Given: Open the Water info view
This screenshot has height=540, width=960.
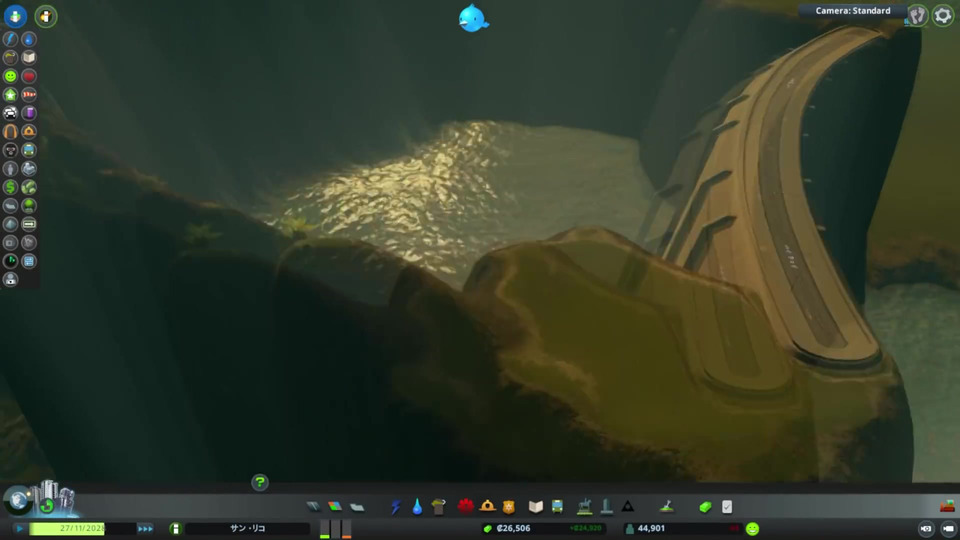Looking at the screenshot, I should point(29,39).
